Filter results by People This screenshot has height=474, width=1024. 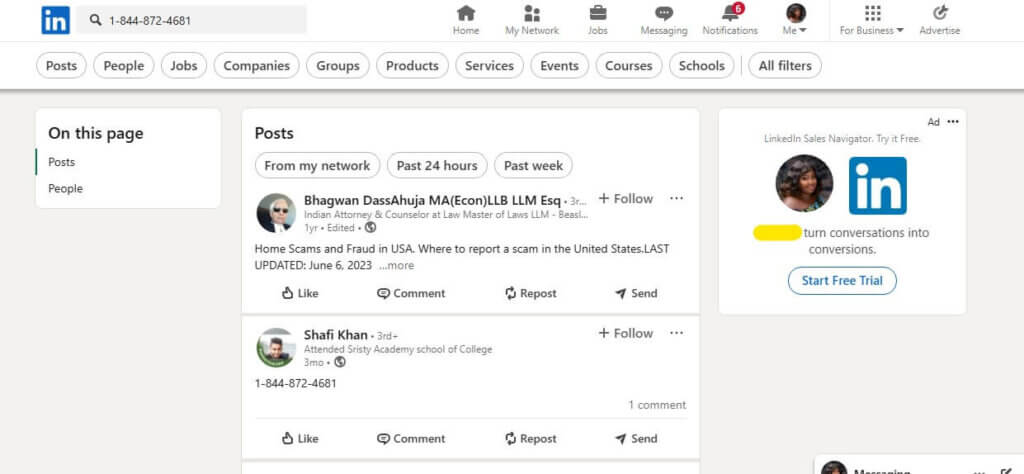tap(123, 65)
